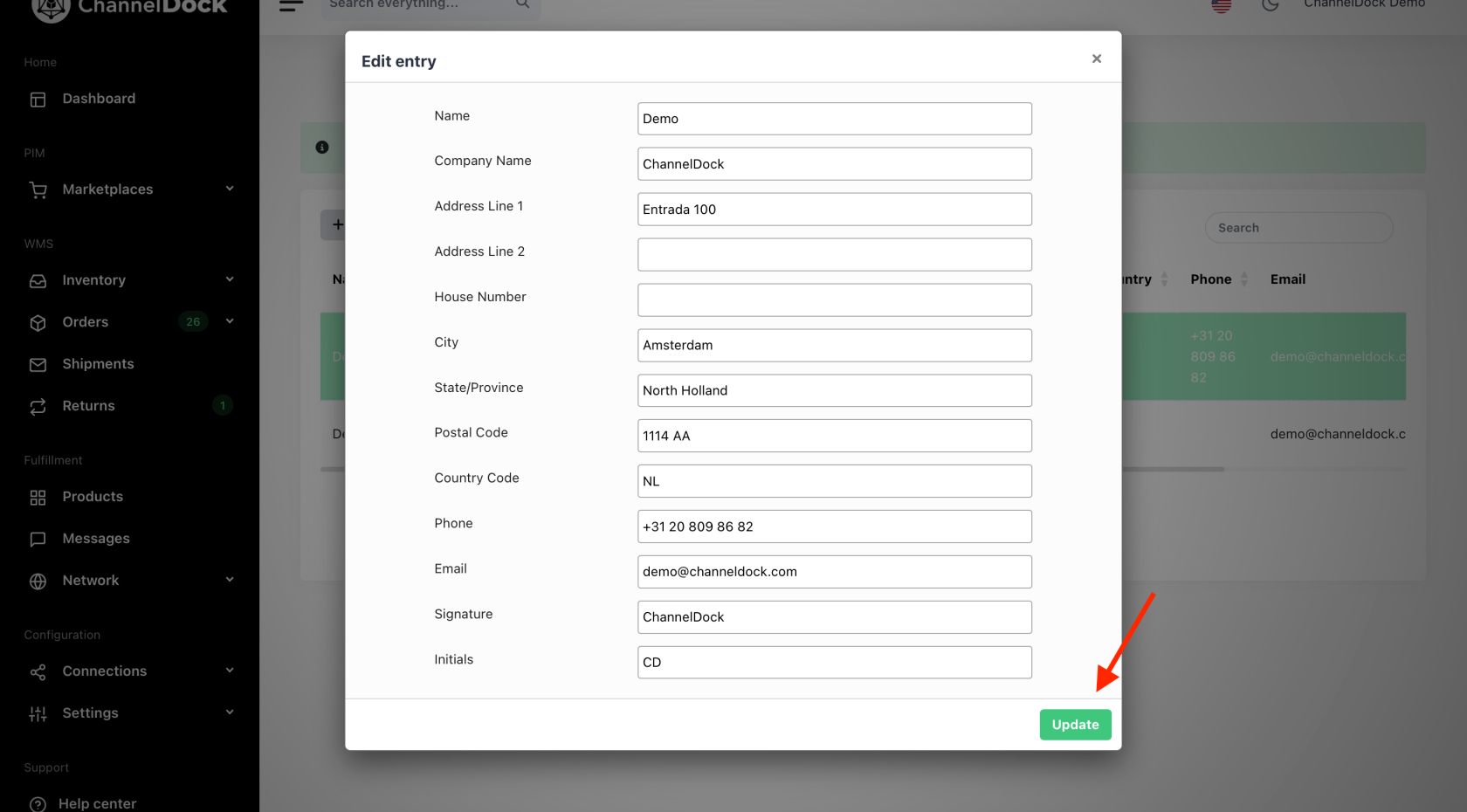Image resolution: width=1467 pixels, height=812 pixels.
Task: Click the green Update button
Action: (x=1075, y=725)
